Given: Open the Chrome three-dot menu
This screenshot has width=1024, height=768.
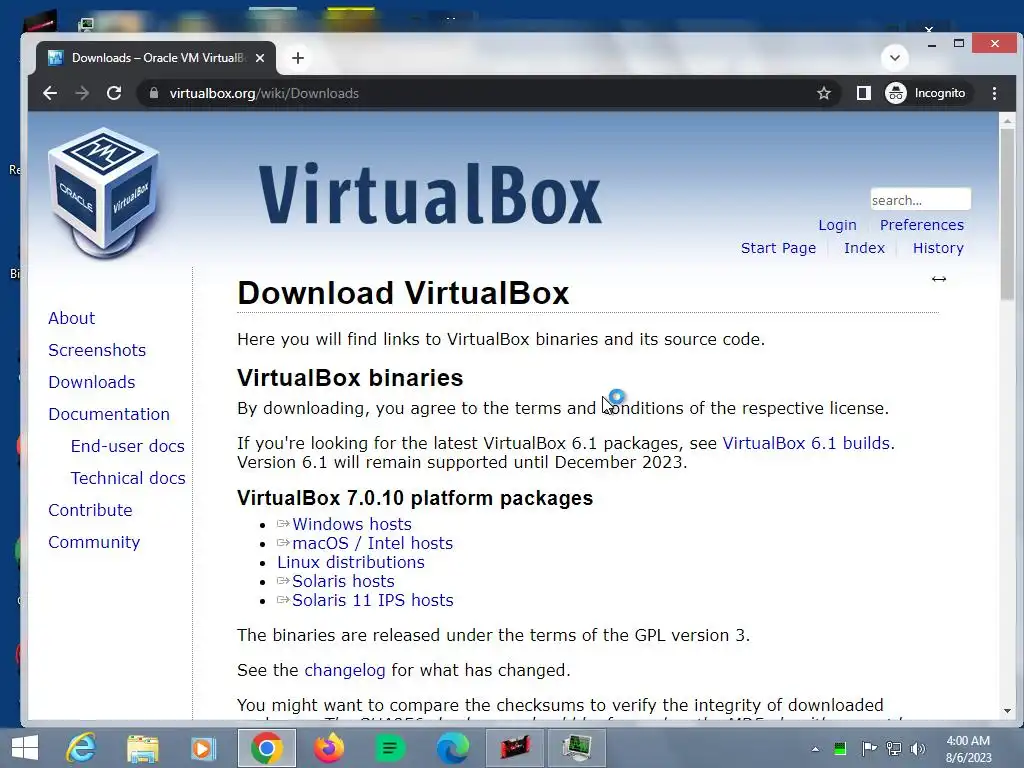Looking at the screenshot, I should (994, 93).
